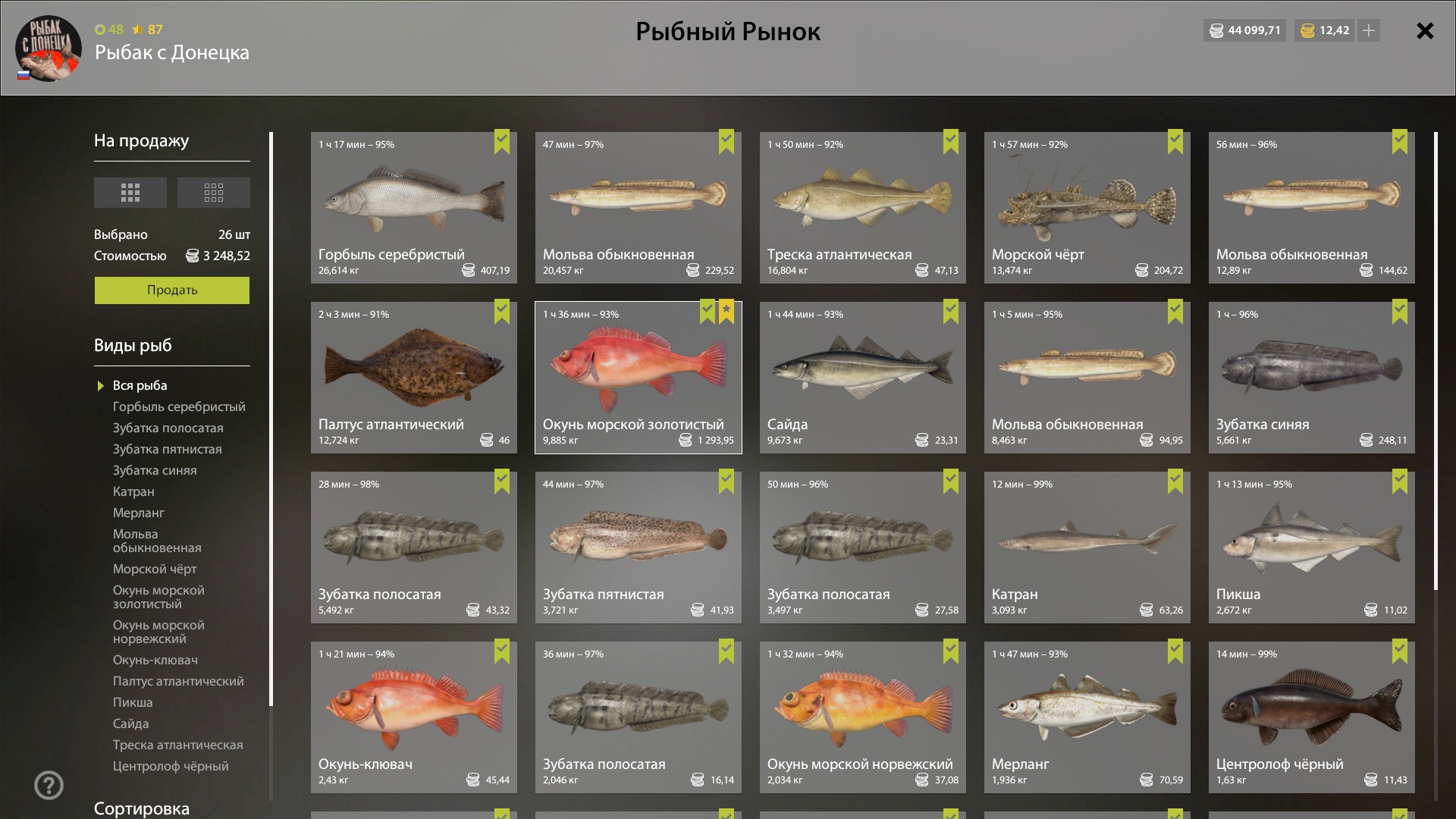
Task: Click the gold coin balance 12,42
Action: point(1324,30)
